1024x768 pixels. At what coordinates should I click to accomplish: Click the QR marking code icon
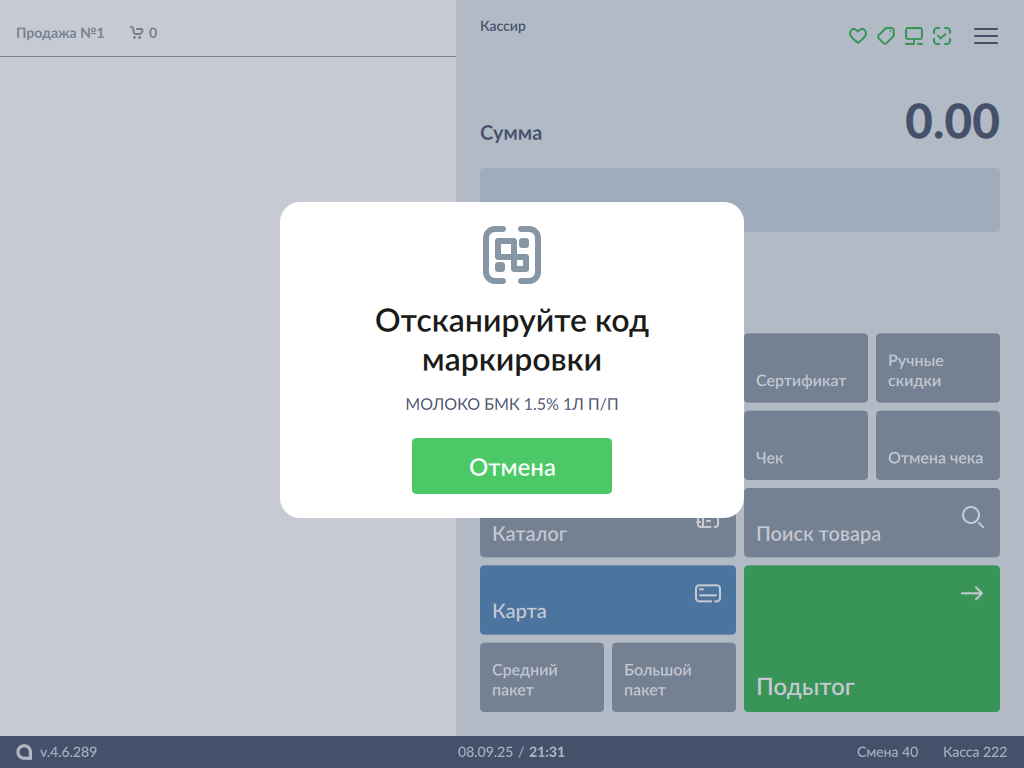pyautogui.click(x=512, y=254)
